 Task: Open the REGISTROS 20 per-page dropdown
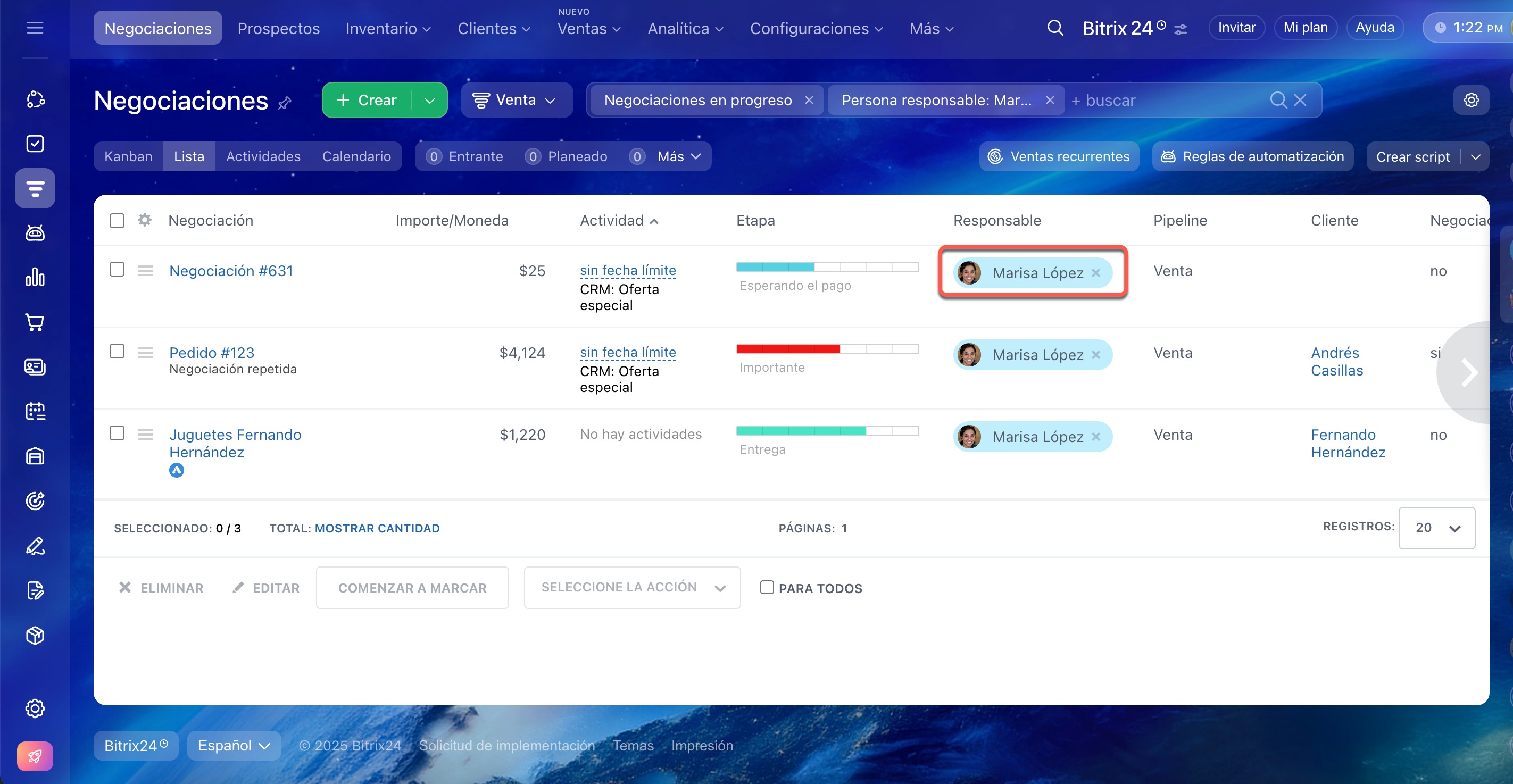point(1436,527)
